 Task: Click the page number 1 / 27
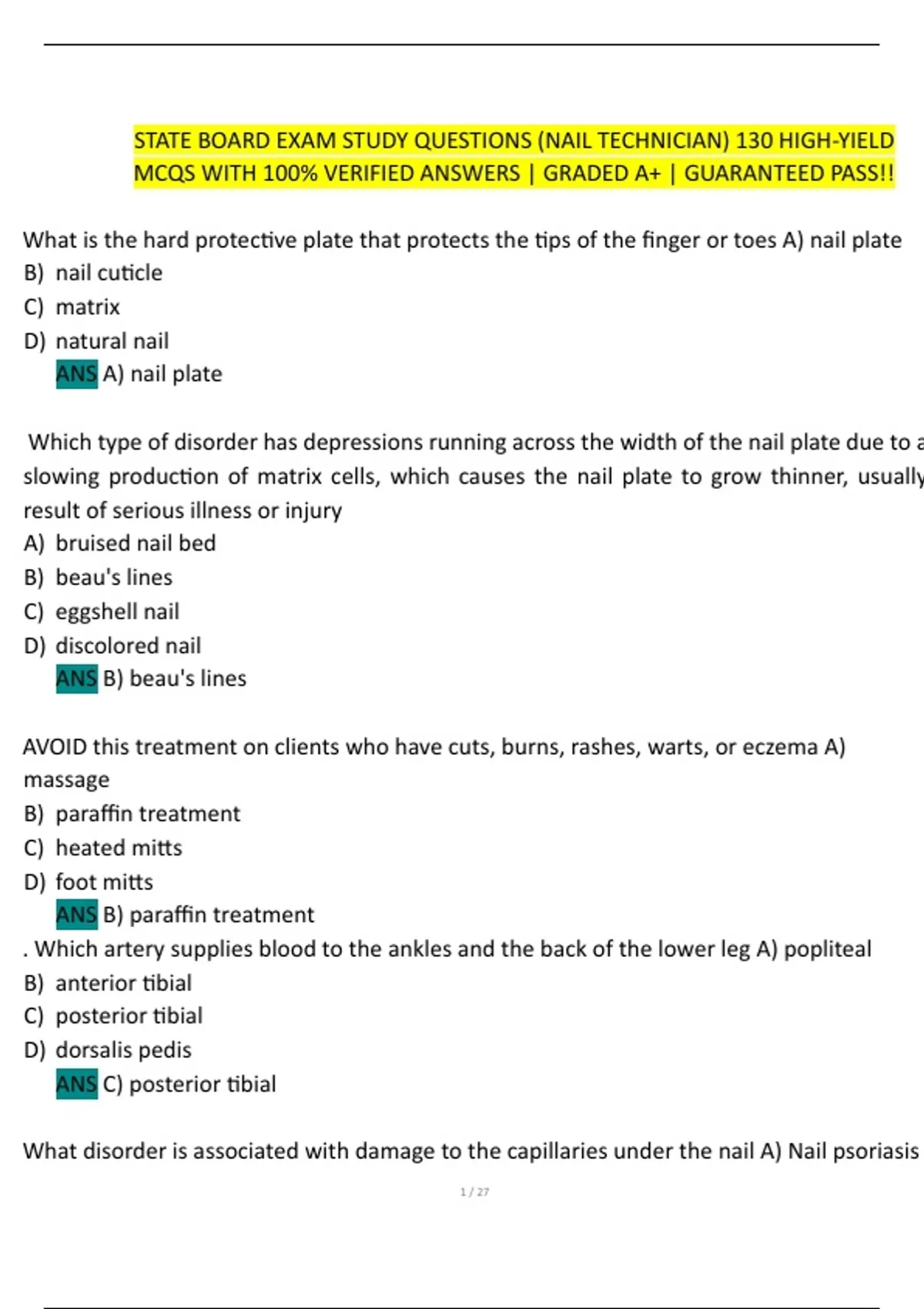point(474,1192)
